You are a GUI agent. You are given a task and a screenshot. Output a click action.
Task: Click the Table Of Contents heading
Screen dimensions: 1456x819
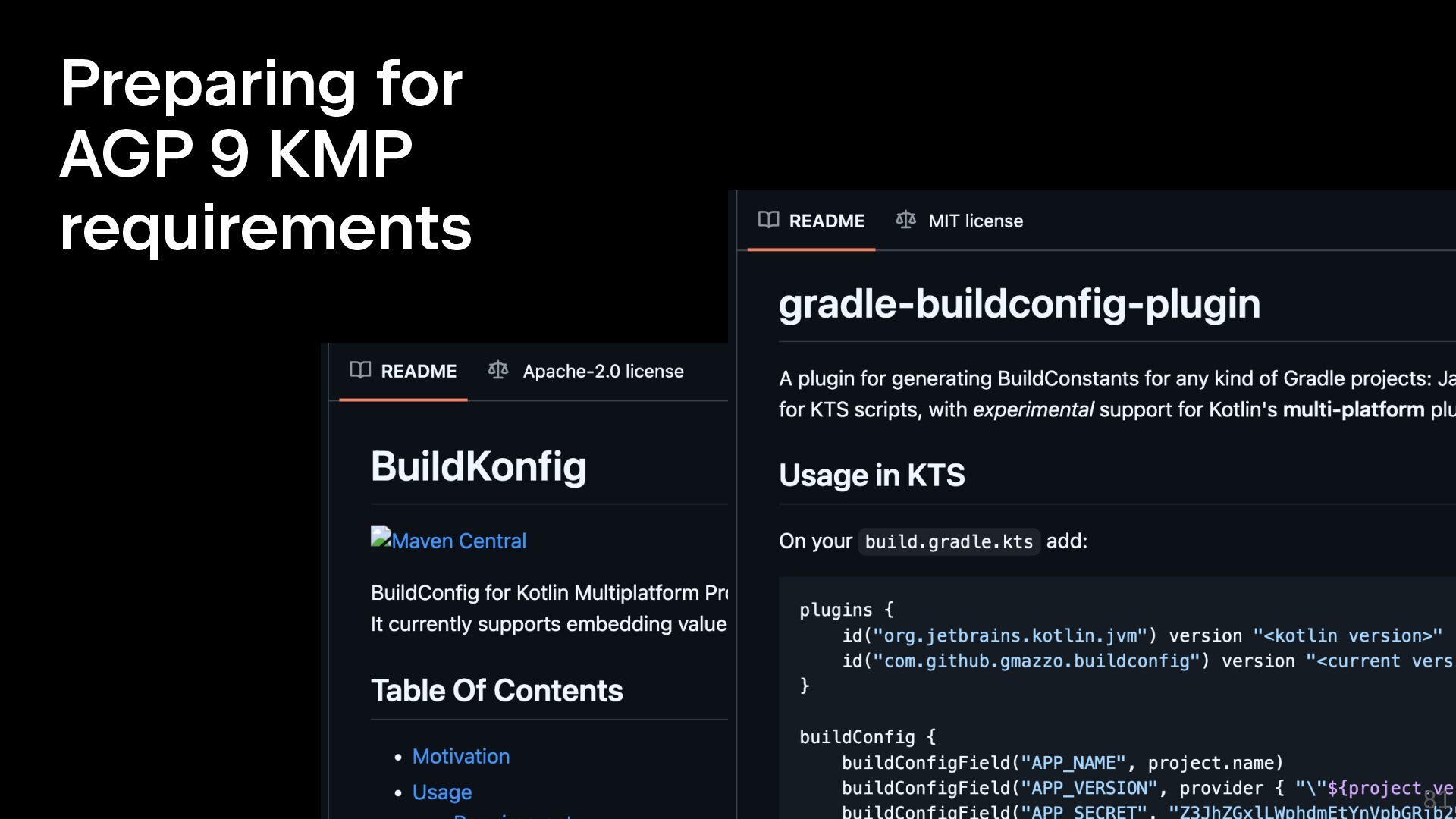(x=496, y=690)
